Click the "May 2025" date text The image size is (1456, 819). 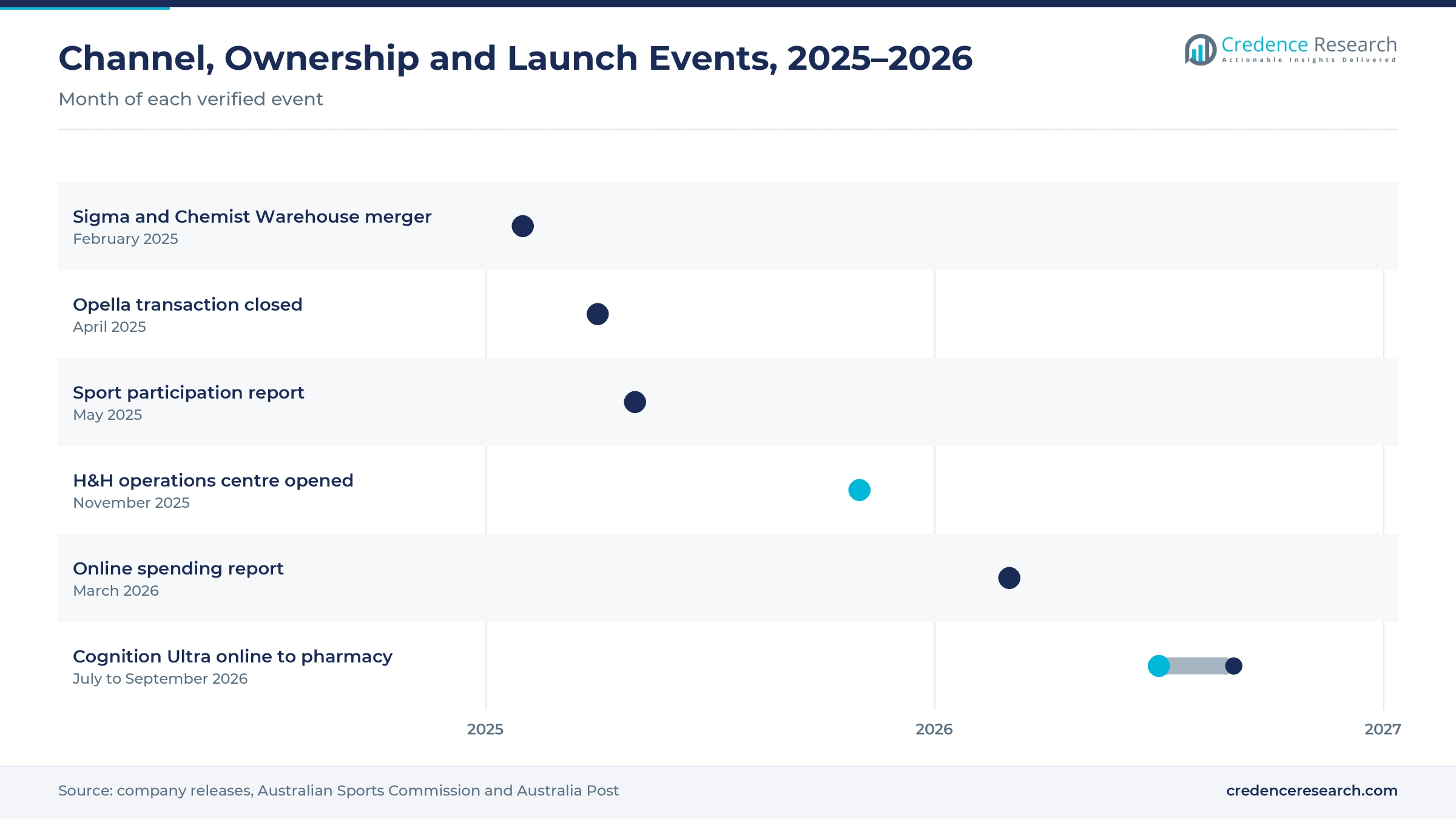tap(107, 415)
